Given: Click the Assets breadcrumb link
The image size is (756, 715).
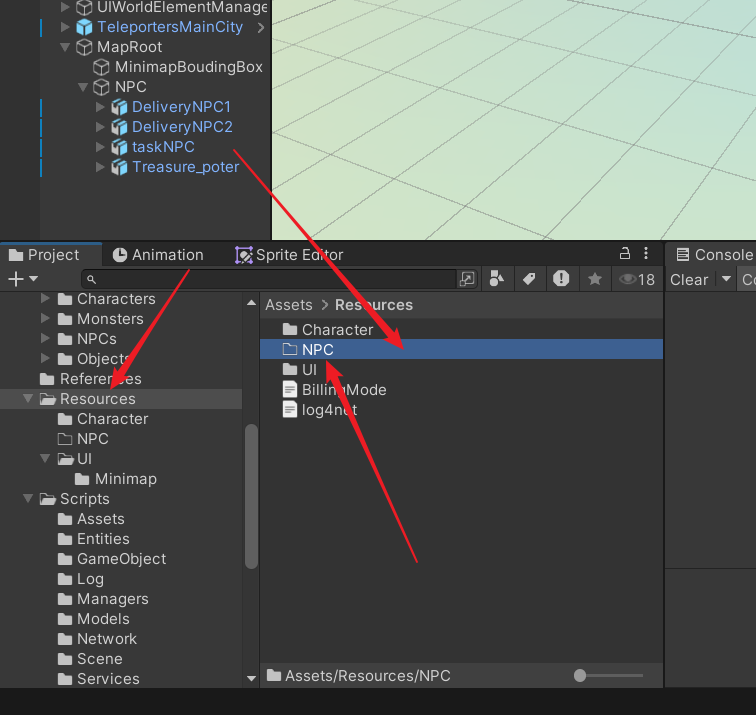Looking at the screenshot, I should point(288,305).
